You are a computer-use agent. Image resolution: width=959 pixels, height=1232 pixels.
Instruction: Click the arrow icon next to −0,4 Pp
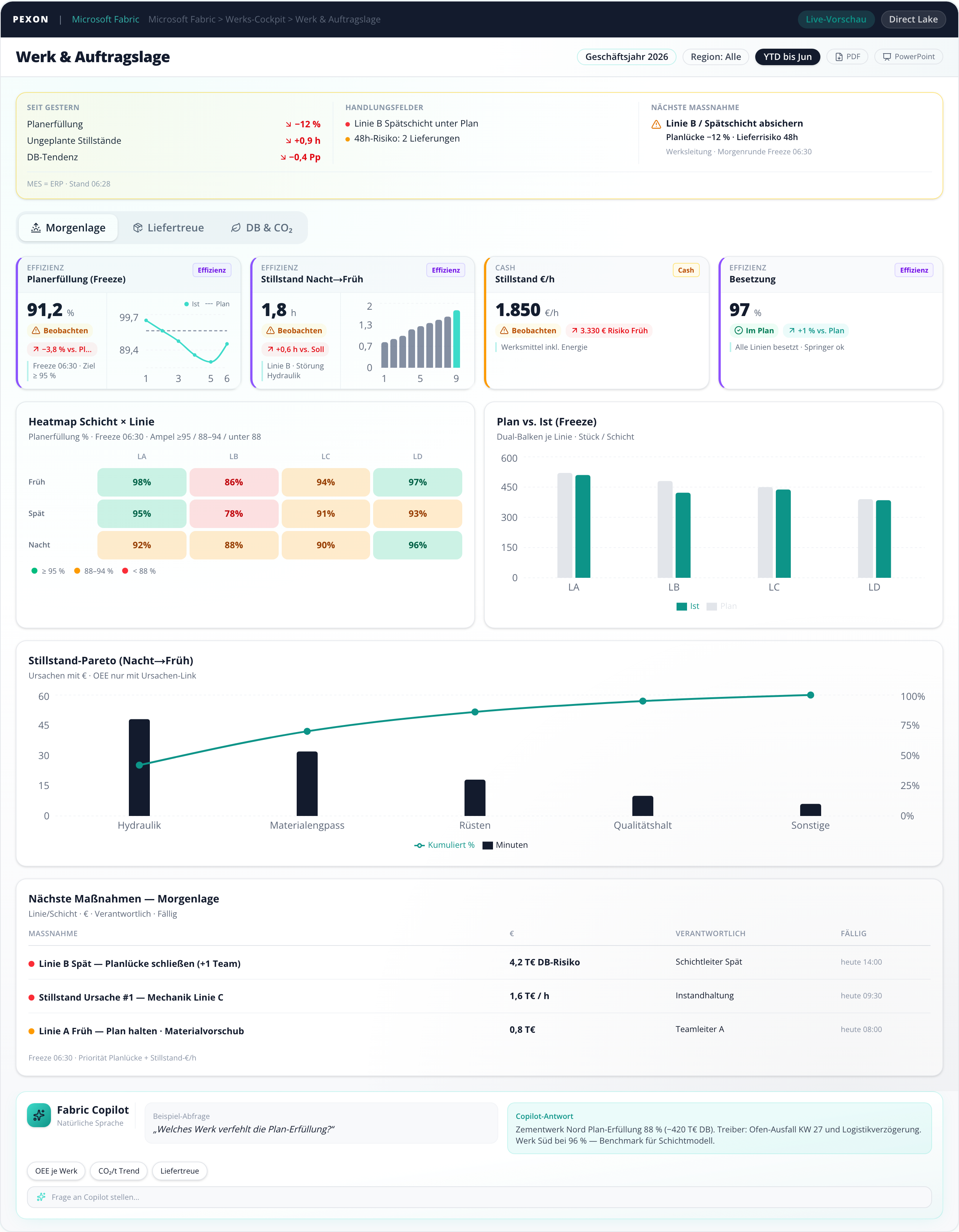pyautogui.click(x=283, y=157)
